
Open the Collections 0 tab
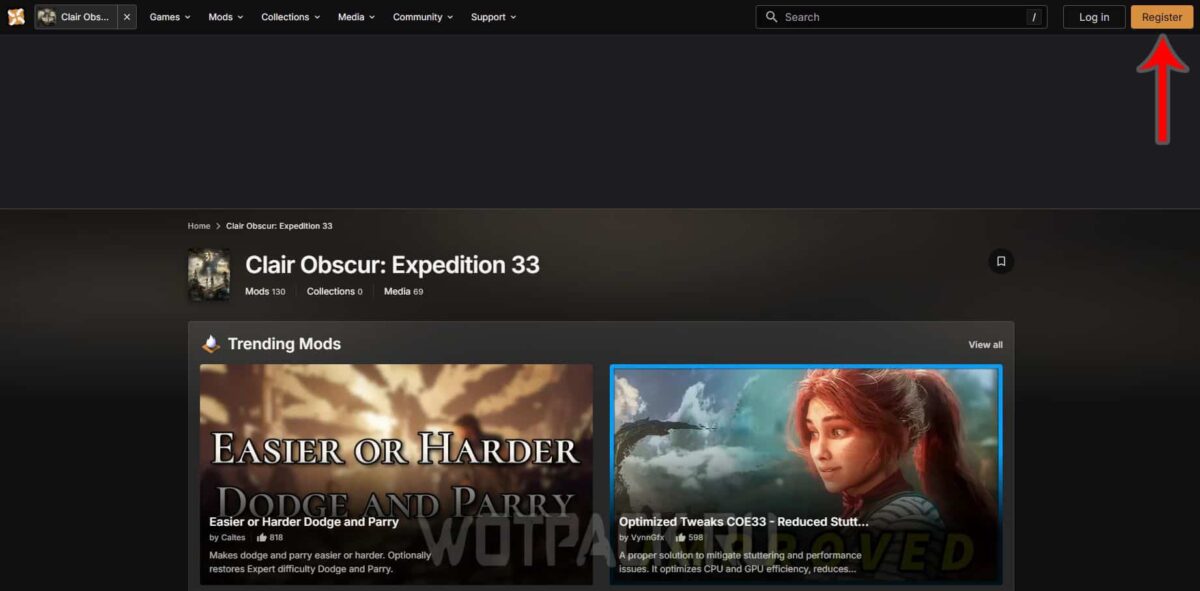pyautogui.click(x=335, y=292)
